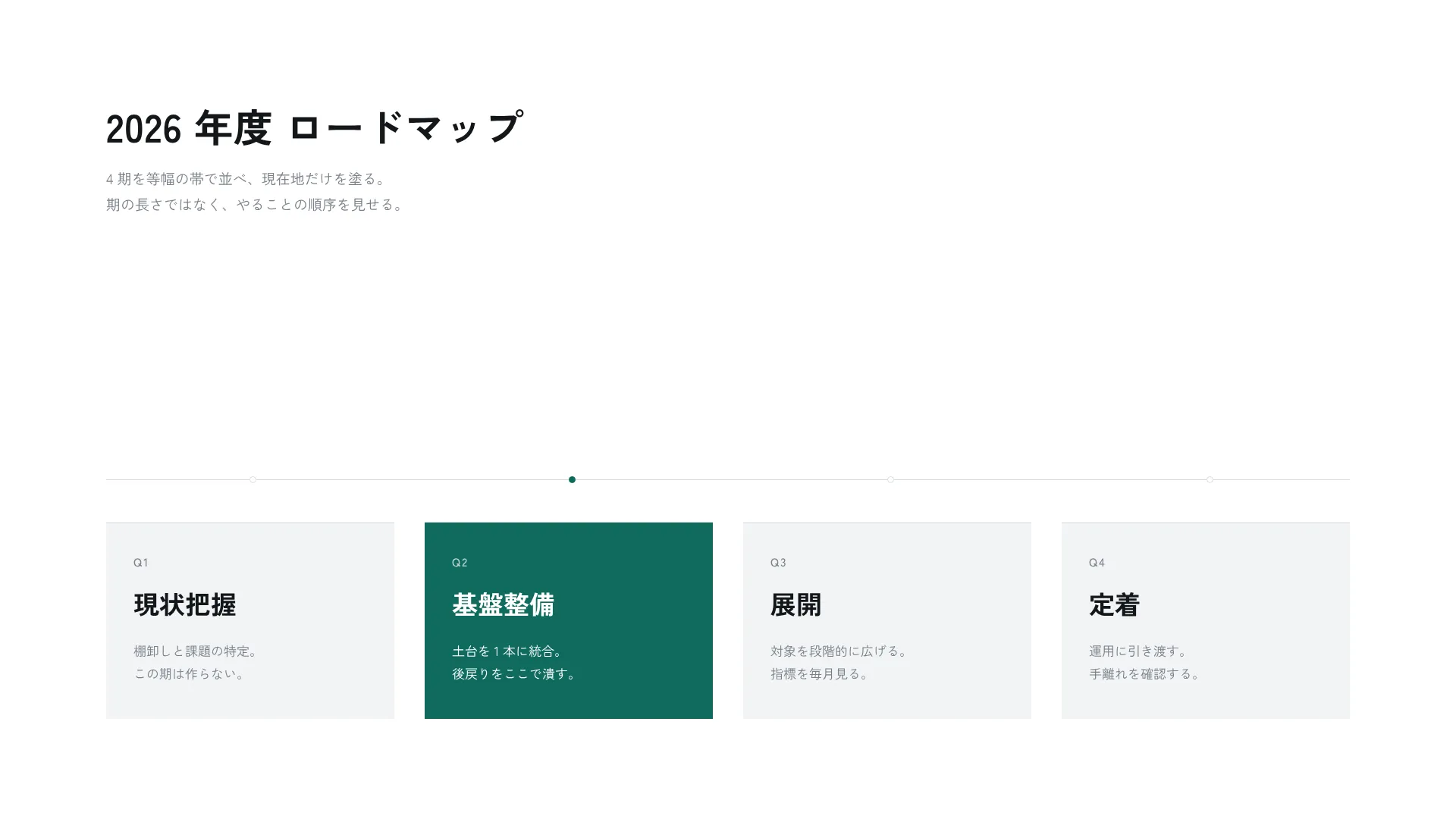Click the line 期の長さではなく、やることの順序を見せる。
The width and height of the screenshot is (1456, 819).
point(256,205)
